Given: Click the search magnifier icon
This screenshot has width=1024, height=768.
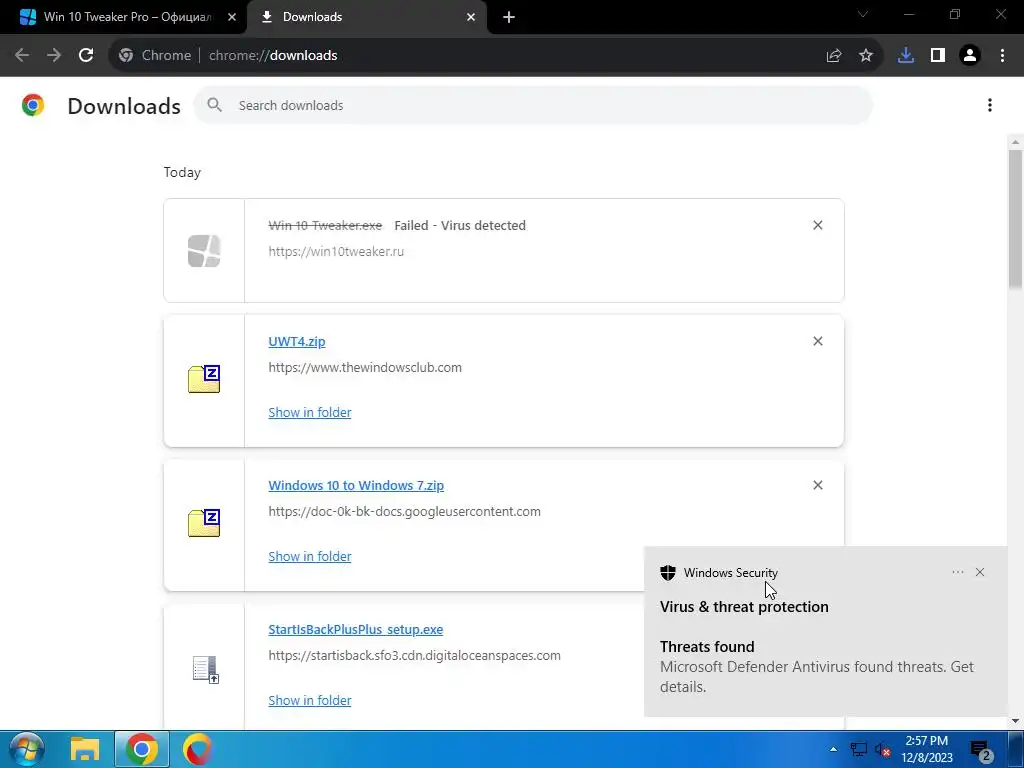Looking at the screenshot, I should pos(214,104).
